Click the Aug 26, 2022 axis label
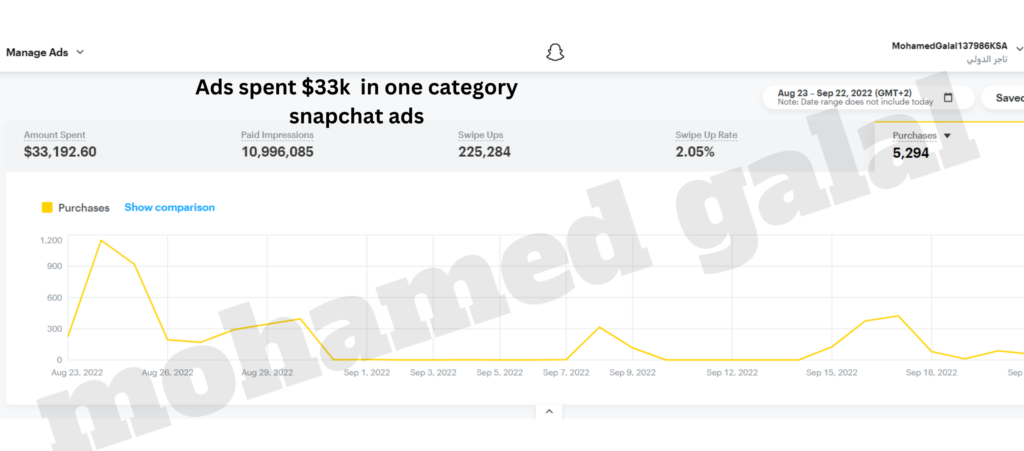The image size is (1024, 451). [165, 372]
